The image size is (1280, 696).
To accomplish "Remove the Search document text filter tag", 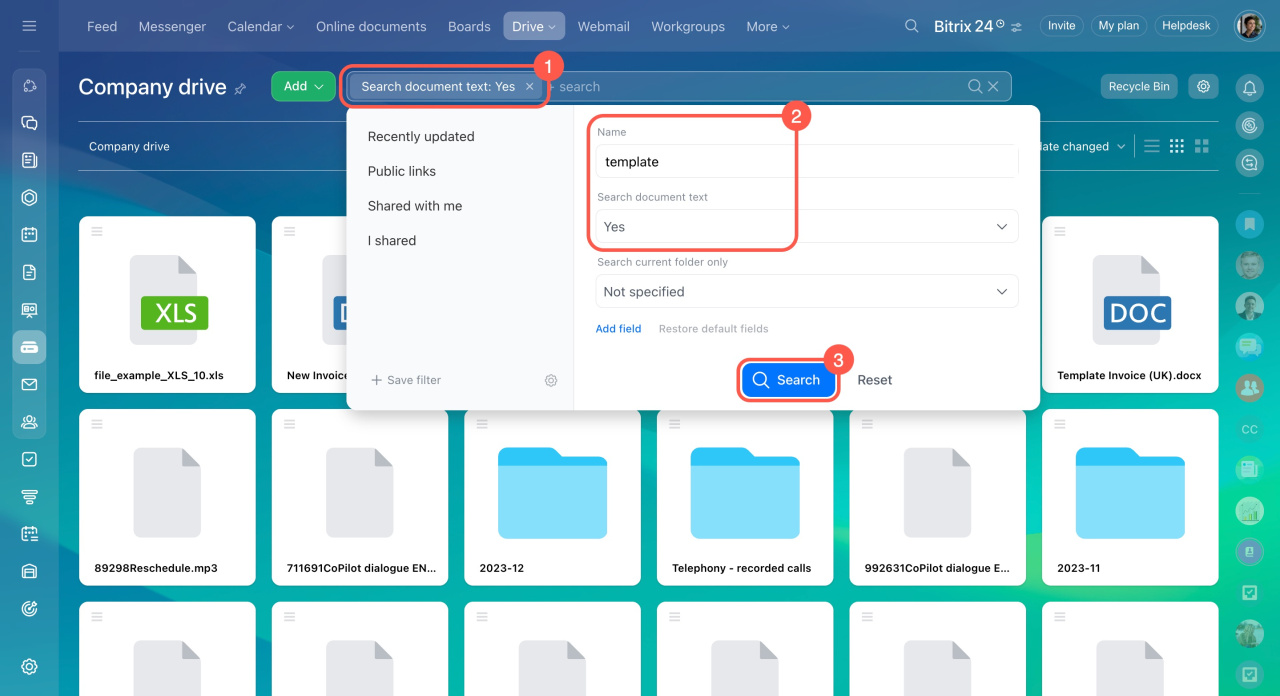I will (530, 87).
